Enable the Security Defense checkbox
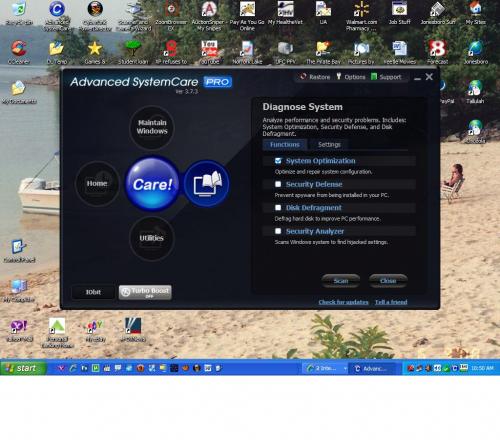The width and height of the screenshot is (500, 440). coord(278,184)
